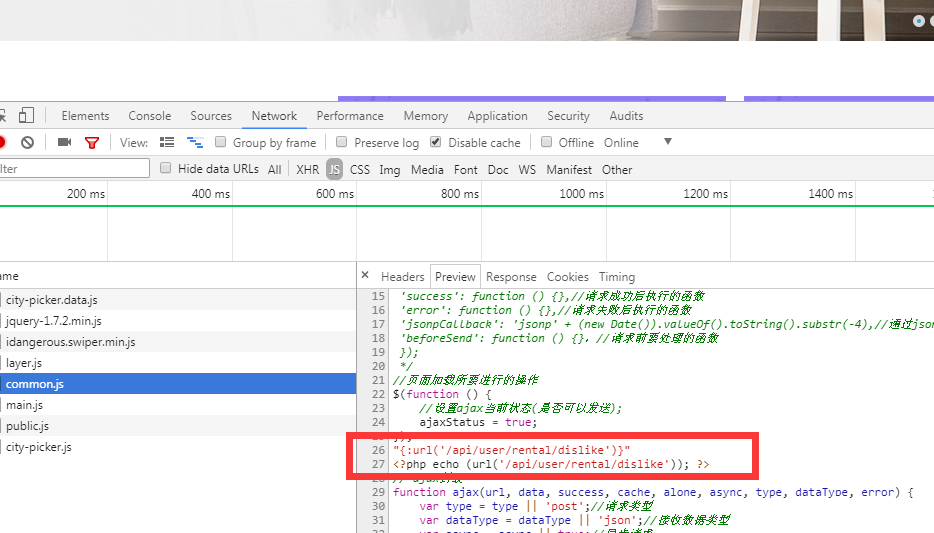This screenshot has height=533, width=934.
Task: Close the request details pane
Action: 365,276
